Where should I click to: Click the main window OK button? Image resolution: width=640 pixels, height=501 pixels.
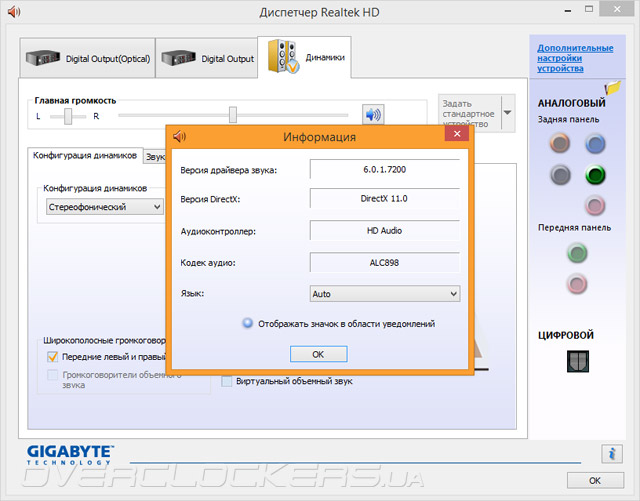595,481
